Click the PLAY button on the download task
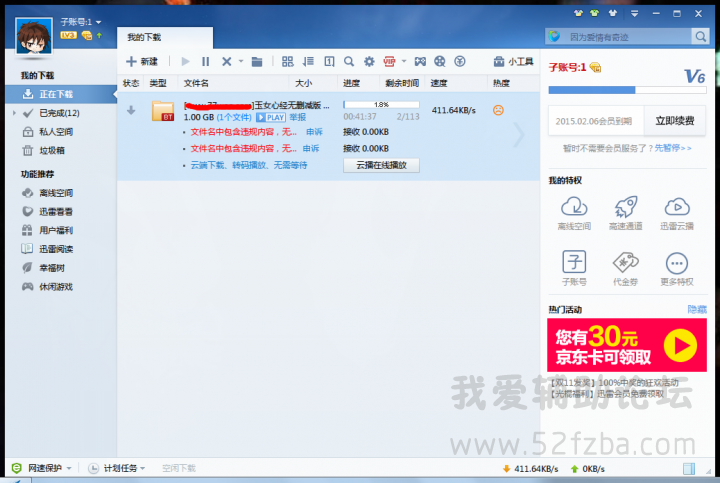This screenshot has width=720, height=483. point(271,118)
